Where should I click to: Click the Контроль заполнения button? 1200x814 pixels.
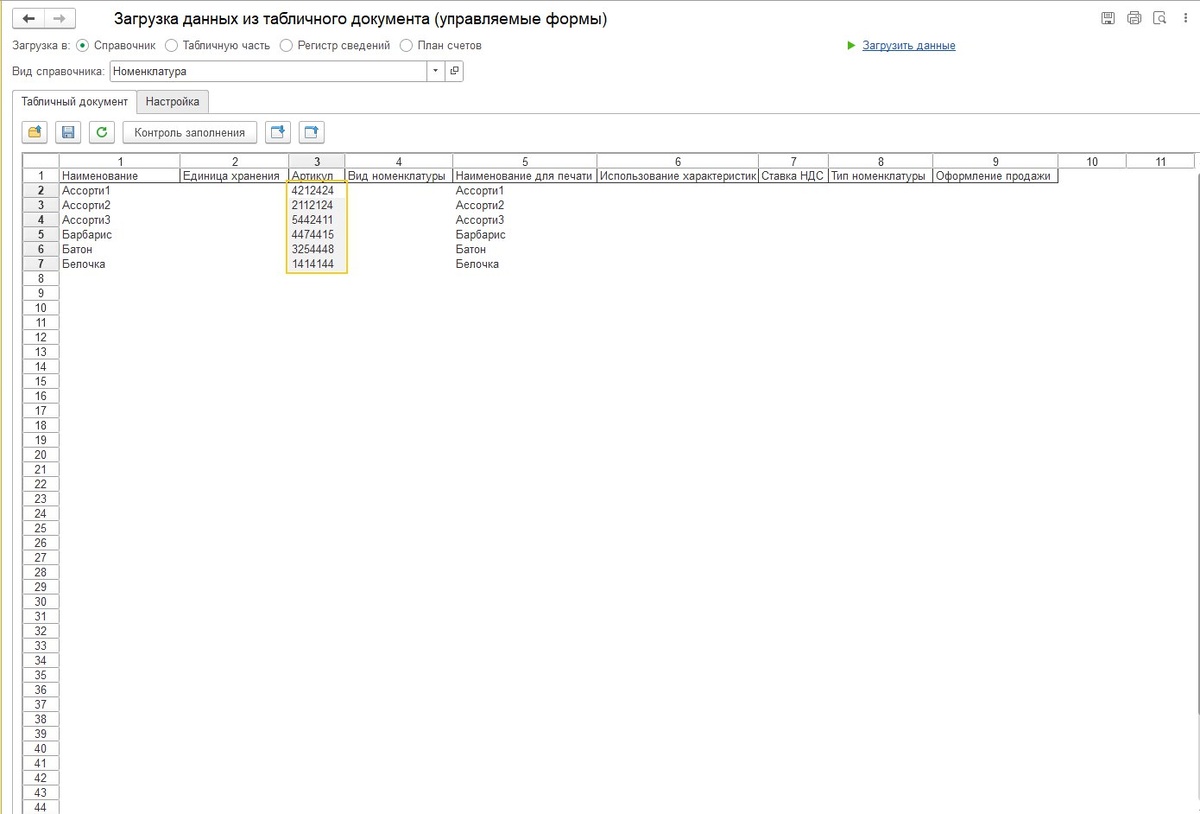pos(190,132)
